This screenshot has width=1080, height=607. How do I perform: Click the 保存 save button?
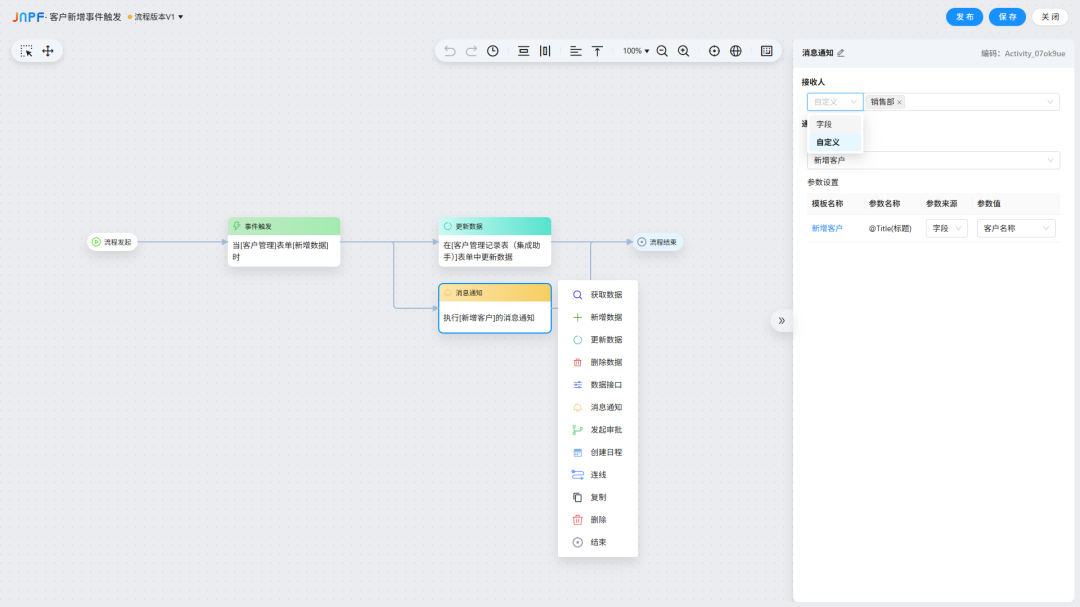coord(1007,17)
